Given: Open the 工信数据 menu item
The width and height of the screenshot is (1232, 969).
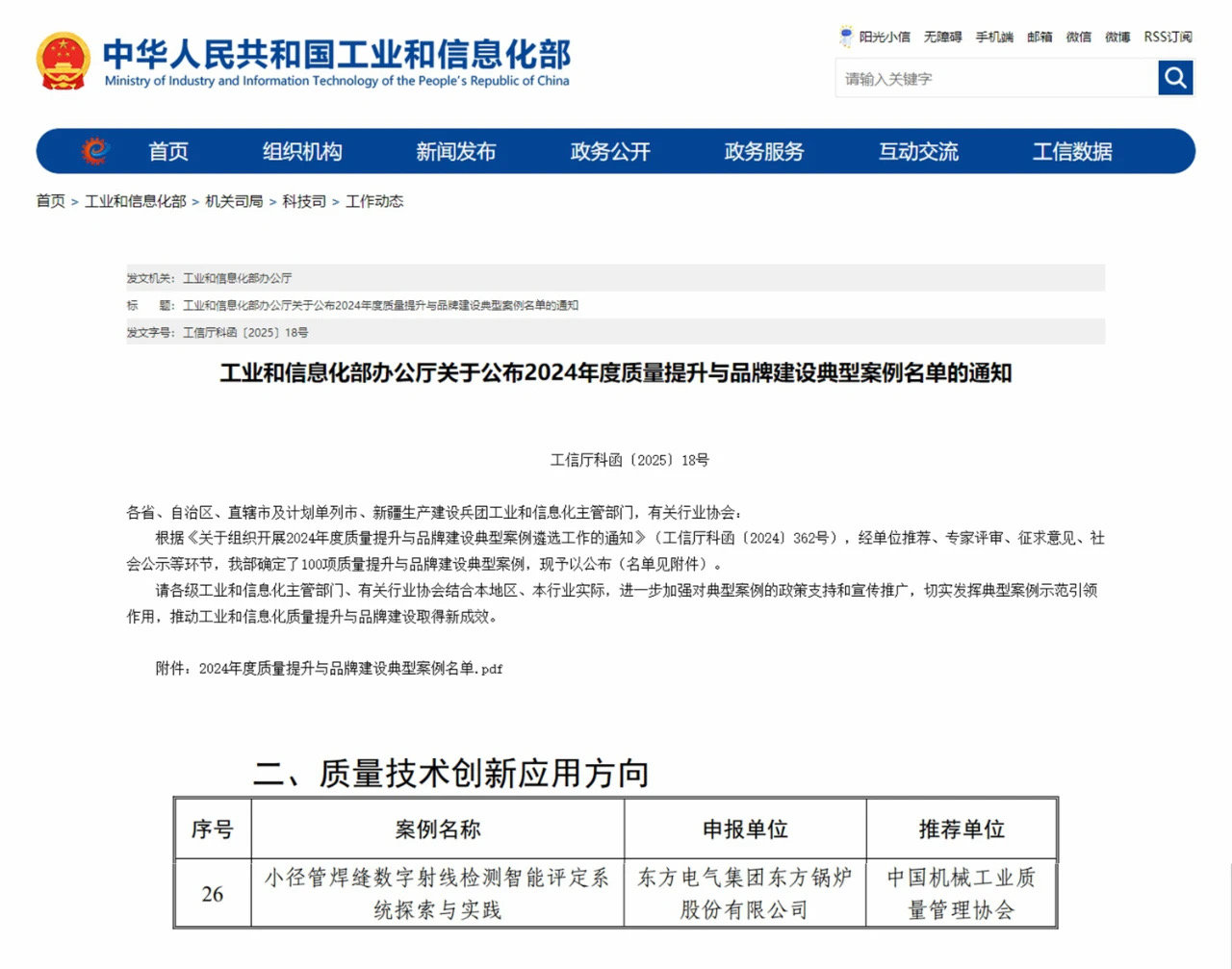Looking at the screenshot, I should tap(1072, 152).
